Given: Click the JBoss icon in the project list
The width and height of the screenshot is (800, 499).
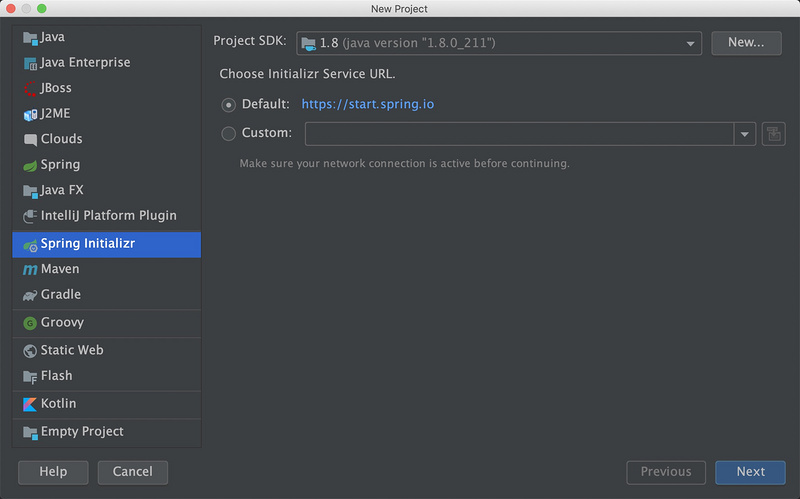Looking at the screenshot, I should 30,88.
